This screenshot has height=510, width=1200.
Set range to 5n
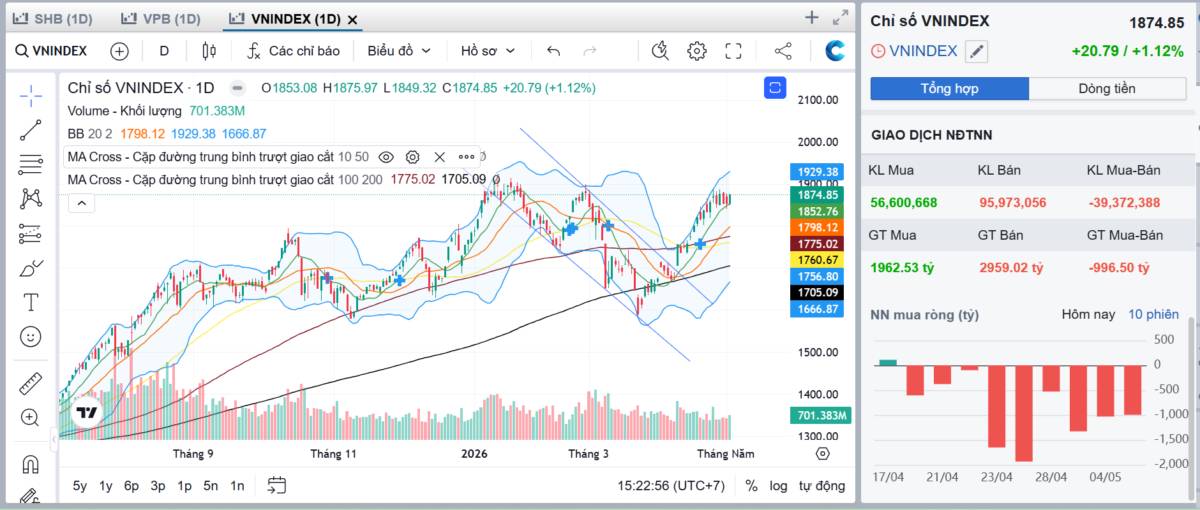click(x=210, y=486)
